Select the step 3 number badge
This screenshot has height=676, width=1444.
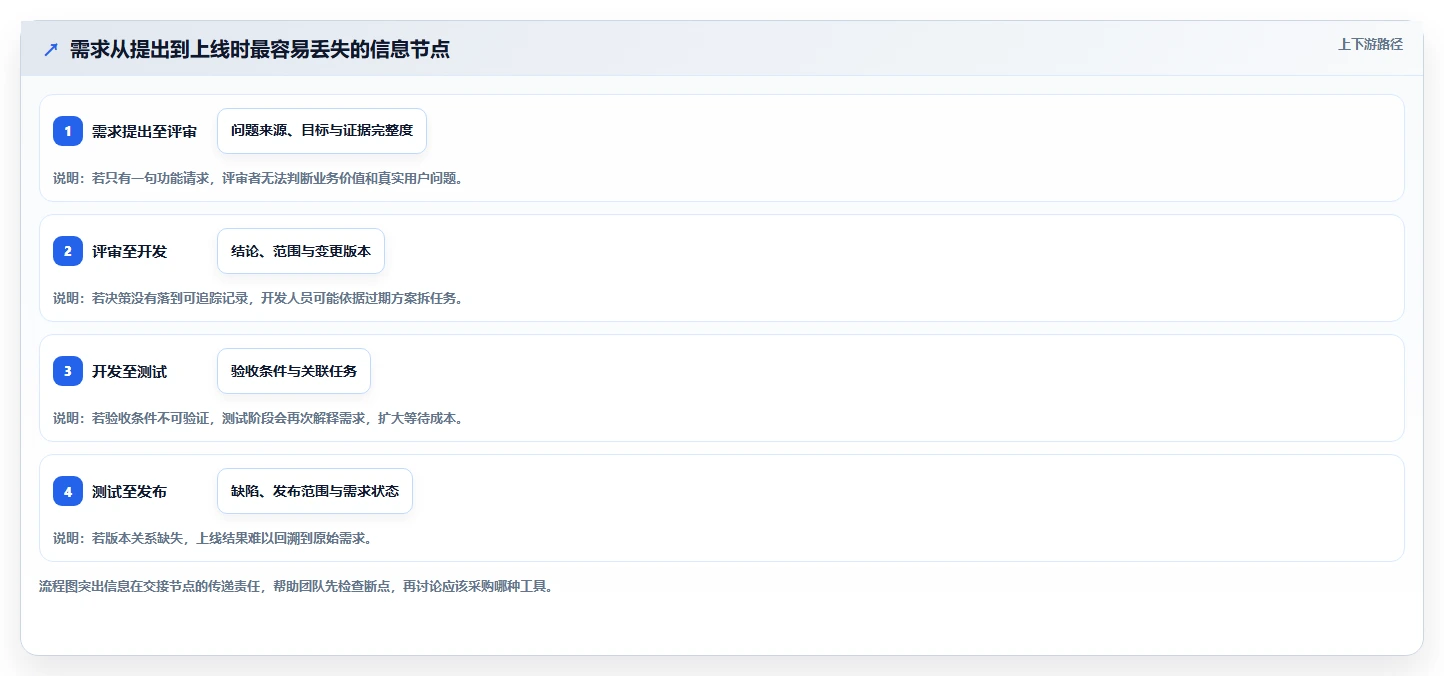tap(68, 371)
